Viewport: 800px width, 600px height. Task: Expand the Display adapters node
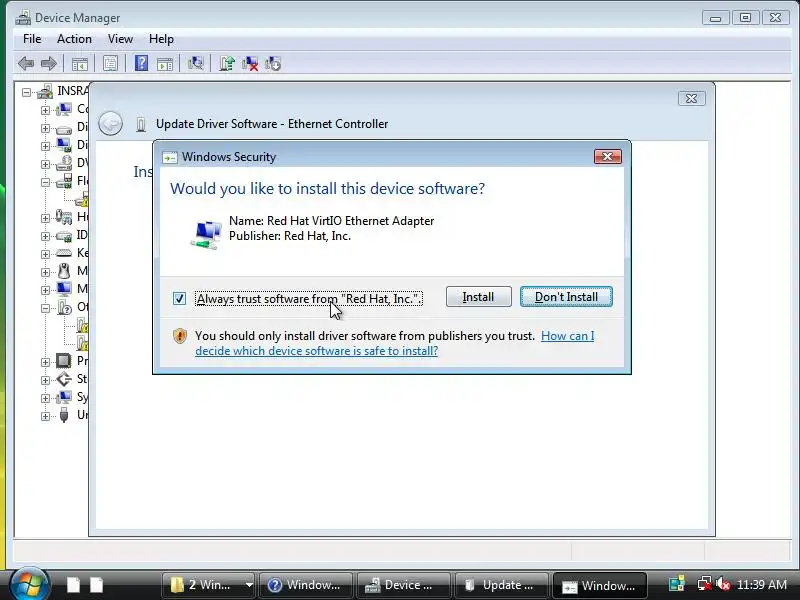45,146
